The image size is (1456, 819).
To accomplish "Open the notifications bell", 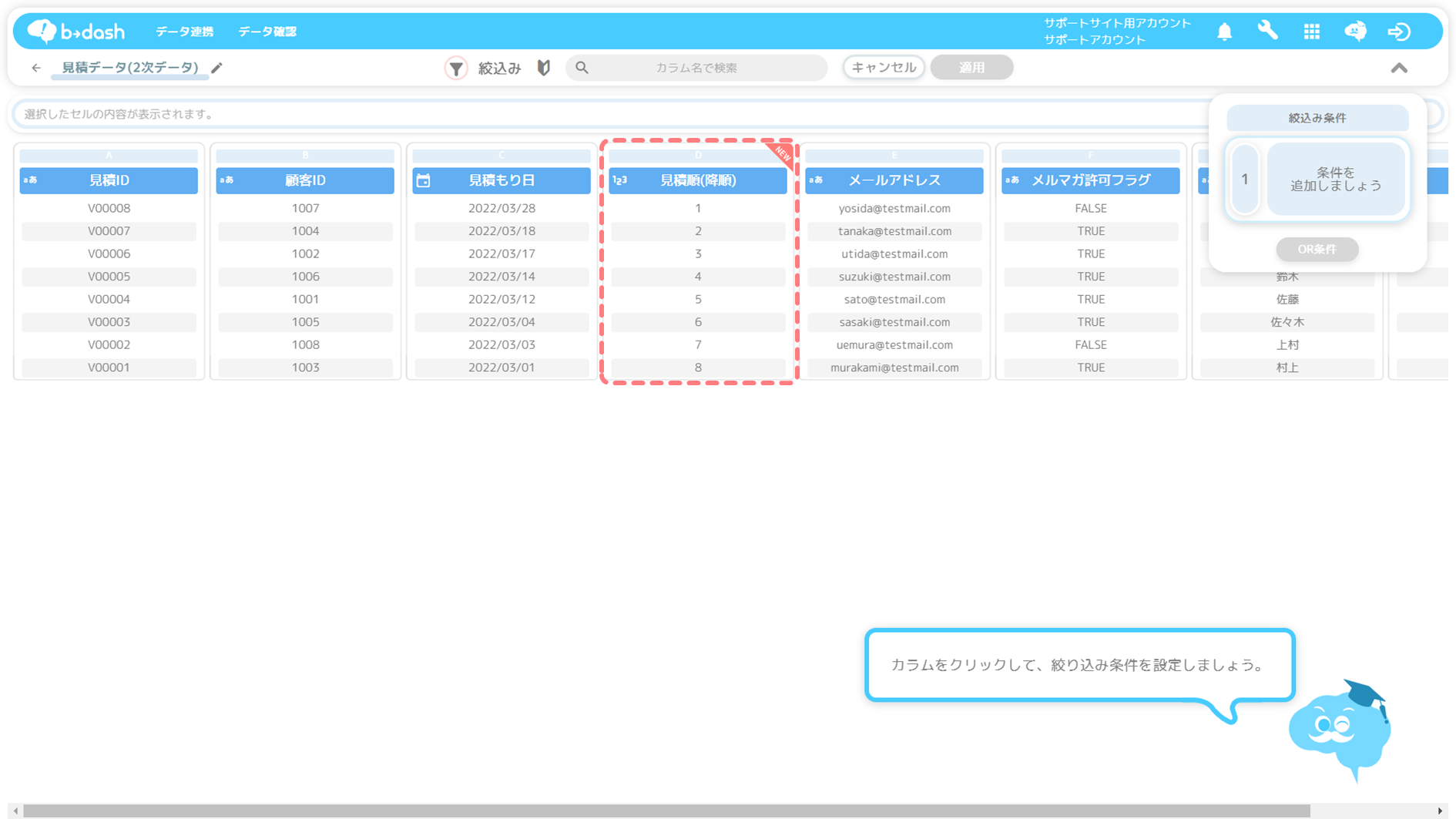I will pos(1224,32).
